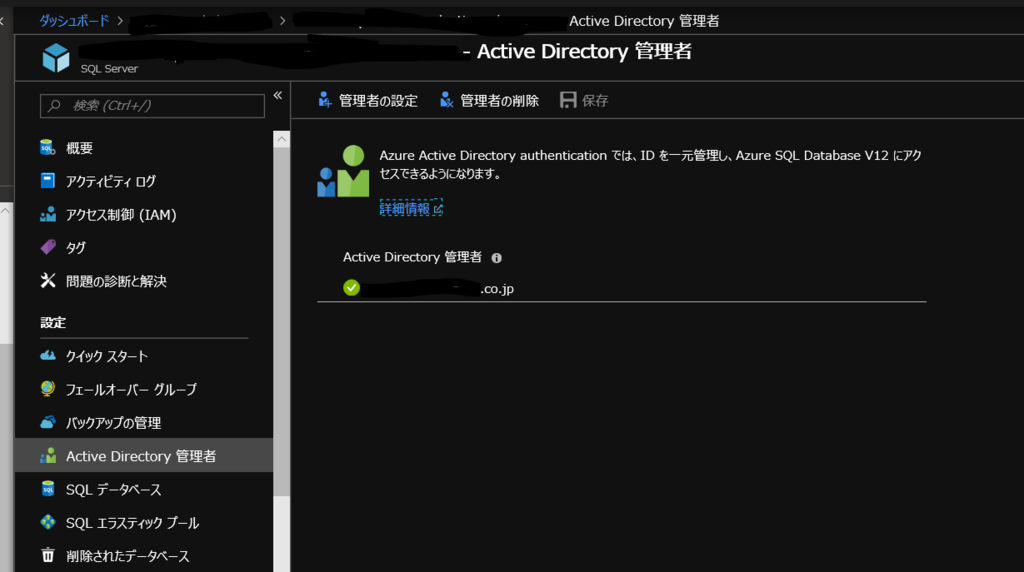Click 管理者の削除 toolbar button
This screenshot has height=572, width=1024.
489,100
